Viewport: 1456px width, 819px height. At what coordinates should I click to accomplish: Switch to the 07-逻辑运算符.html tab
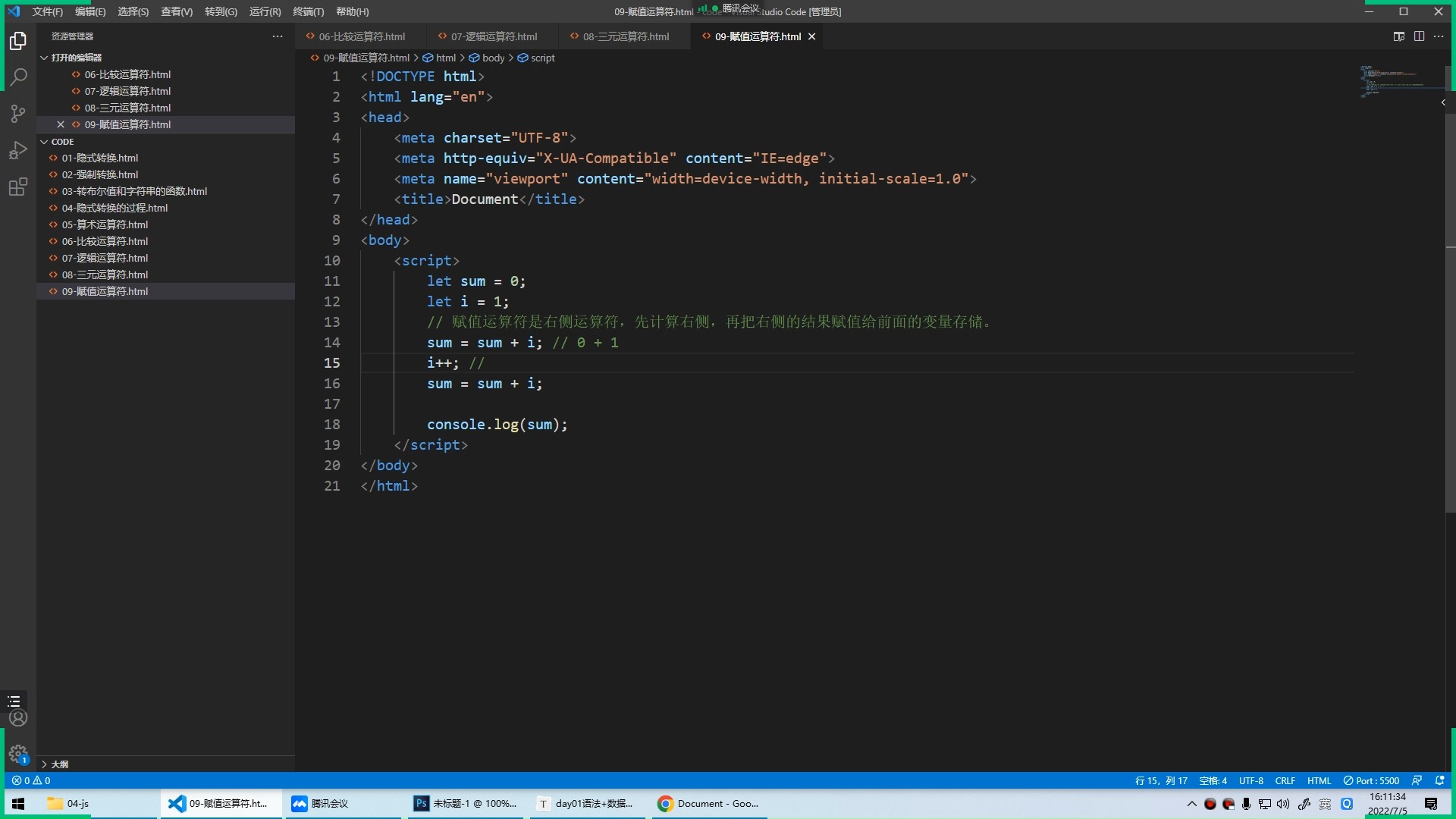click(493, 36)
